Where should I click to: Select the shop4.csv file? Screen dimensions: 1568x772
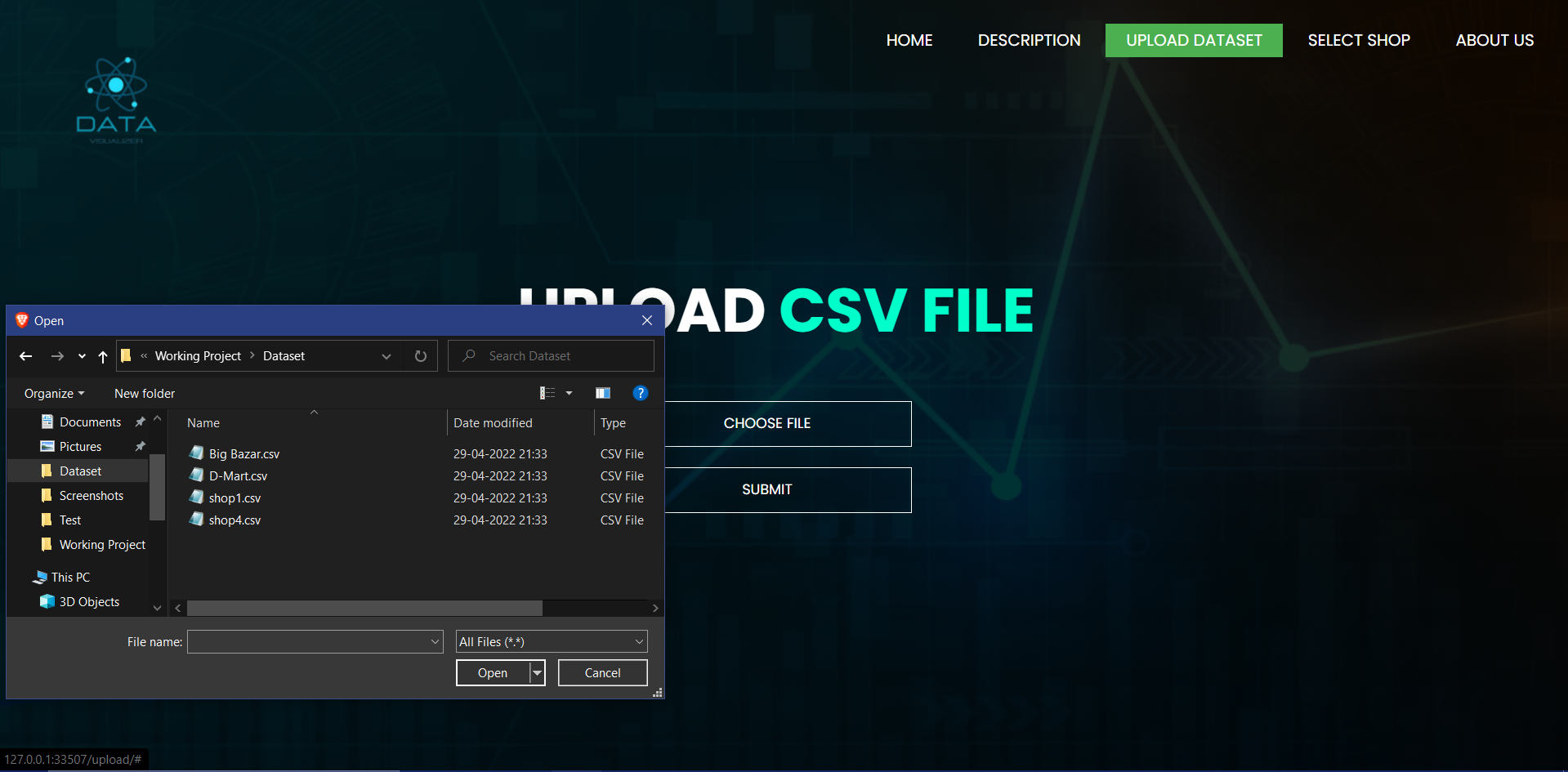pos(235,520)
